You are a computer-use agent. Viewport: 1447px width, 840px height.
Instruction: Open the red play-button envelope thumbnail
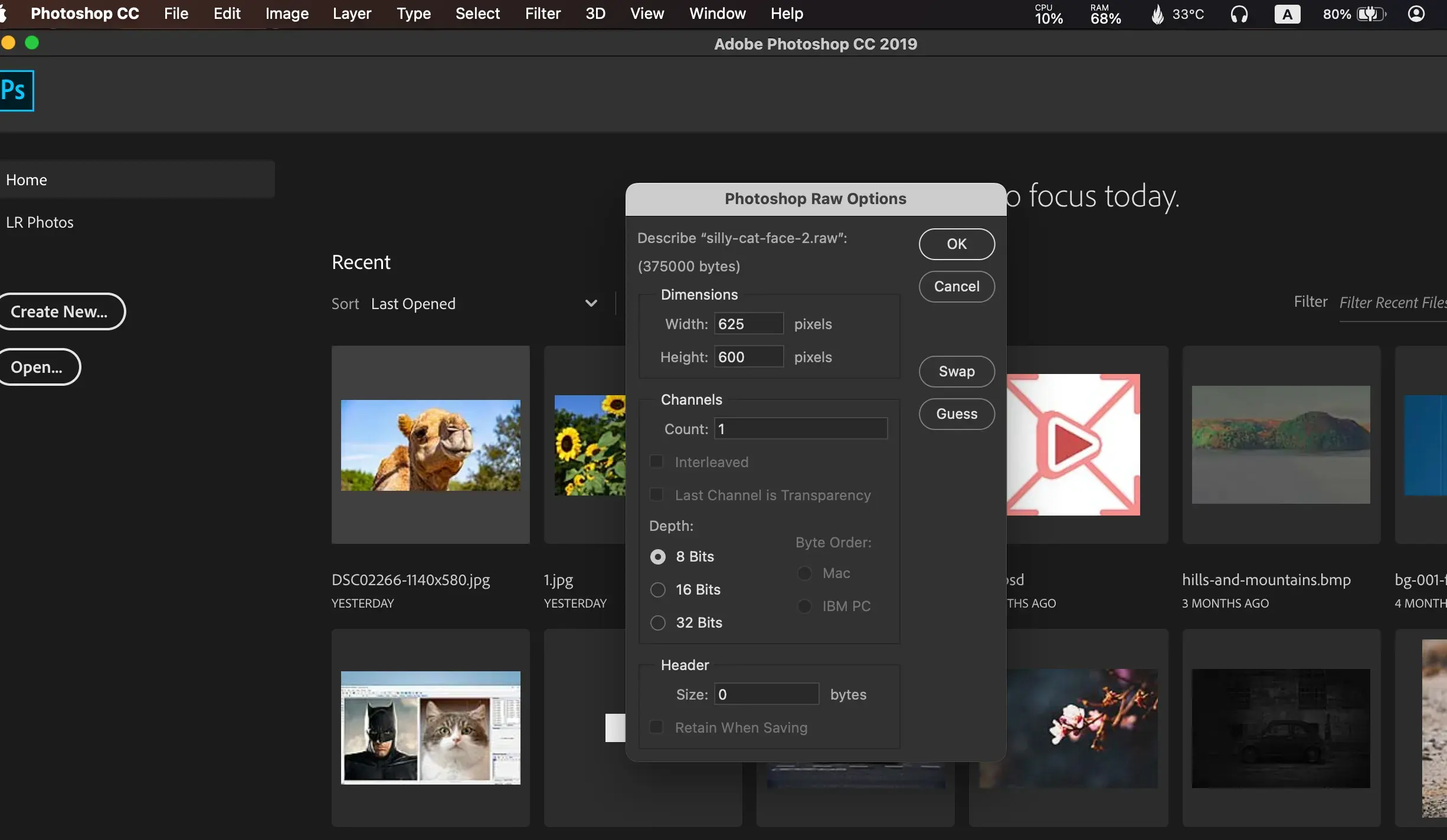pos(1073,445)
